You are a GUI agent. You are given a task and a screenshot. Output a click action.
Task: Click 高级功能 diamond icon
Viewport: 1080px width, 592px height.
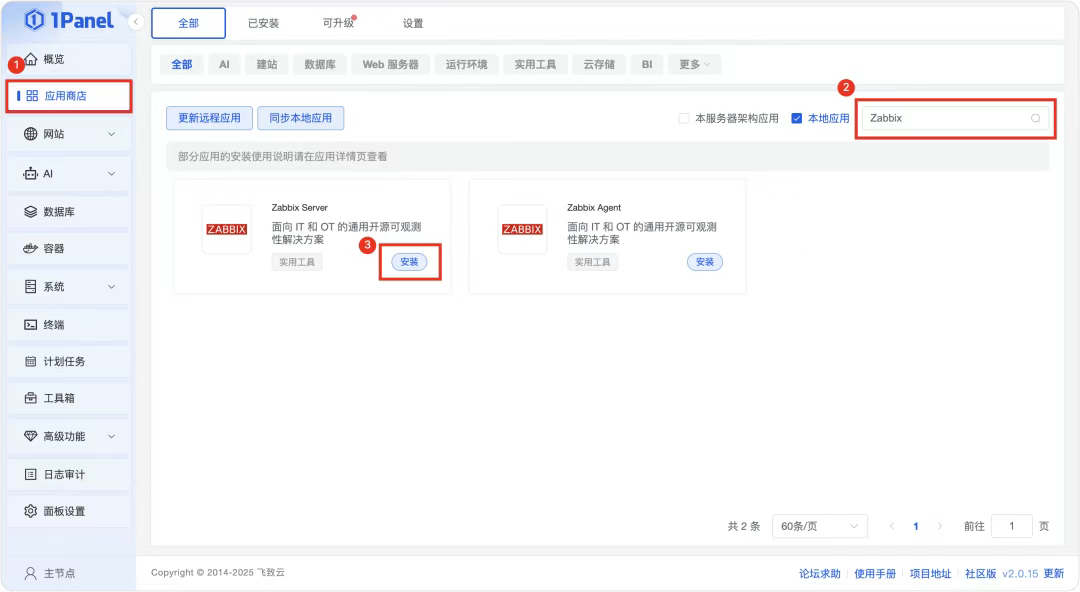point(30,436)
